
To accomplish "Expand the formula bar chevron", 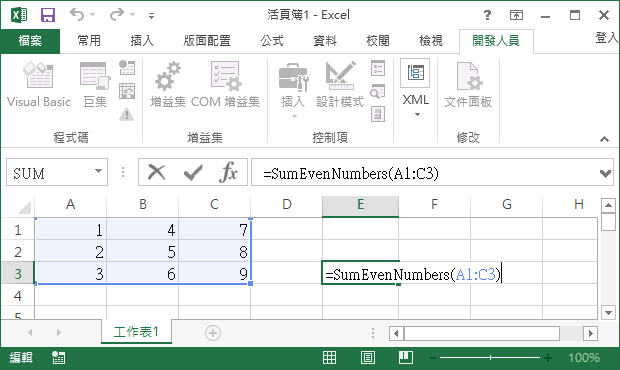I will 605,173.
